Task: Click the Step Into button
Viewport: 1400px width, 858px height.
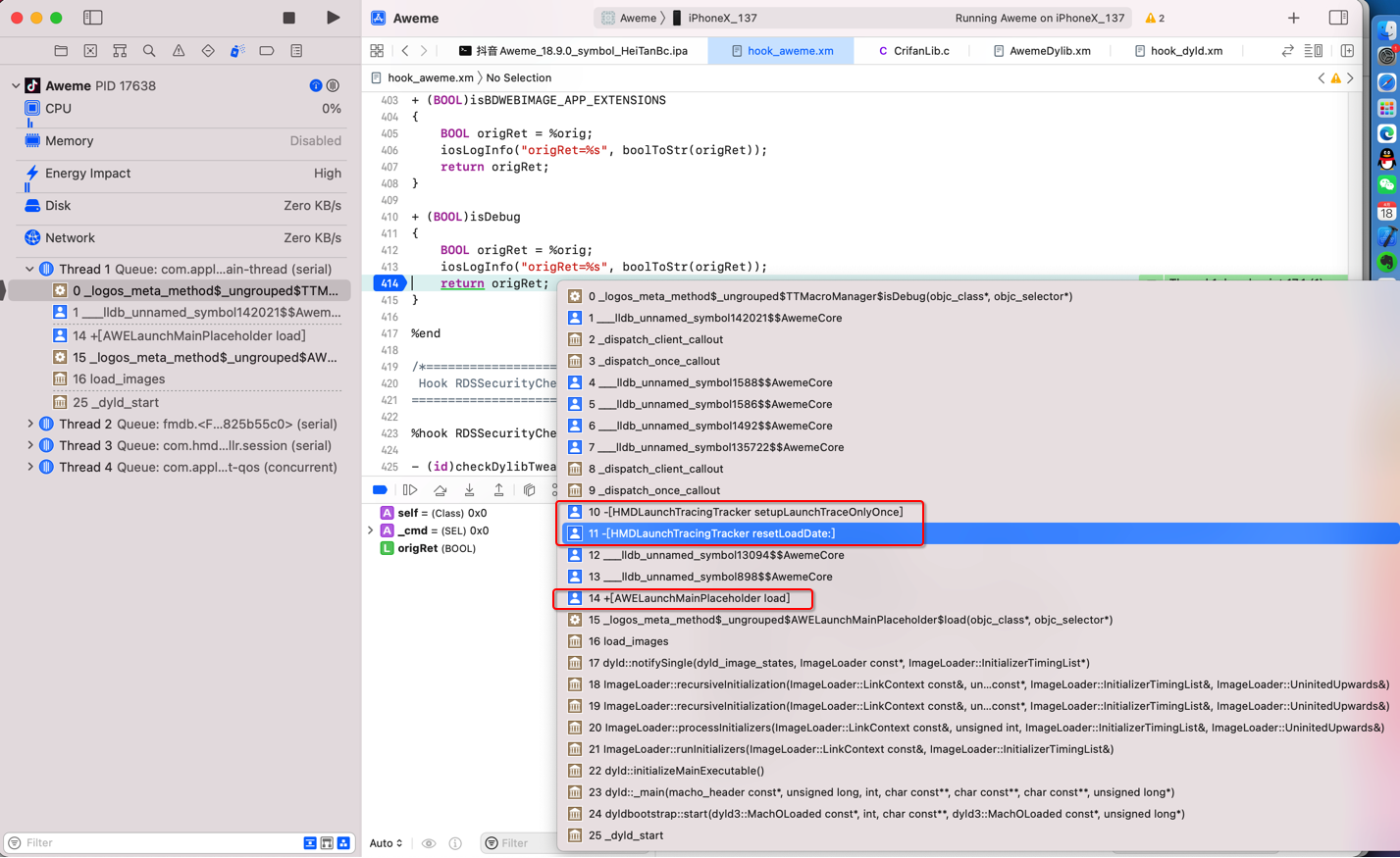Action: click(469, 490)
